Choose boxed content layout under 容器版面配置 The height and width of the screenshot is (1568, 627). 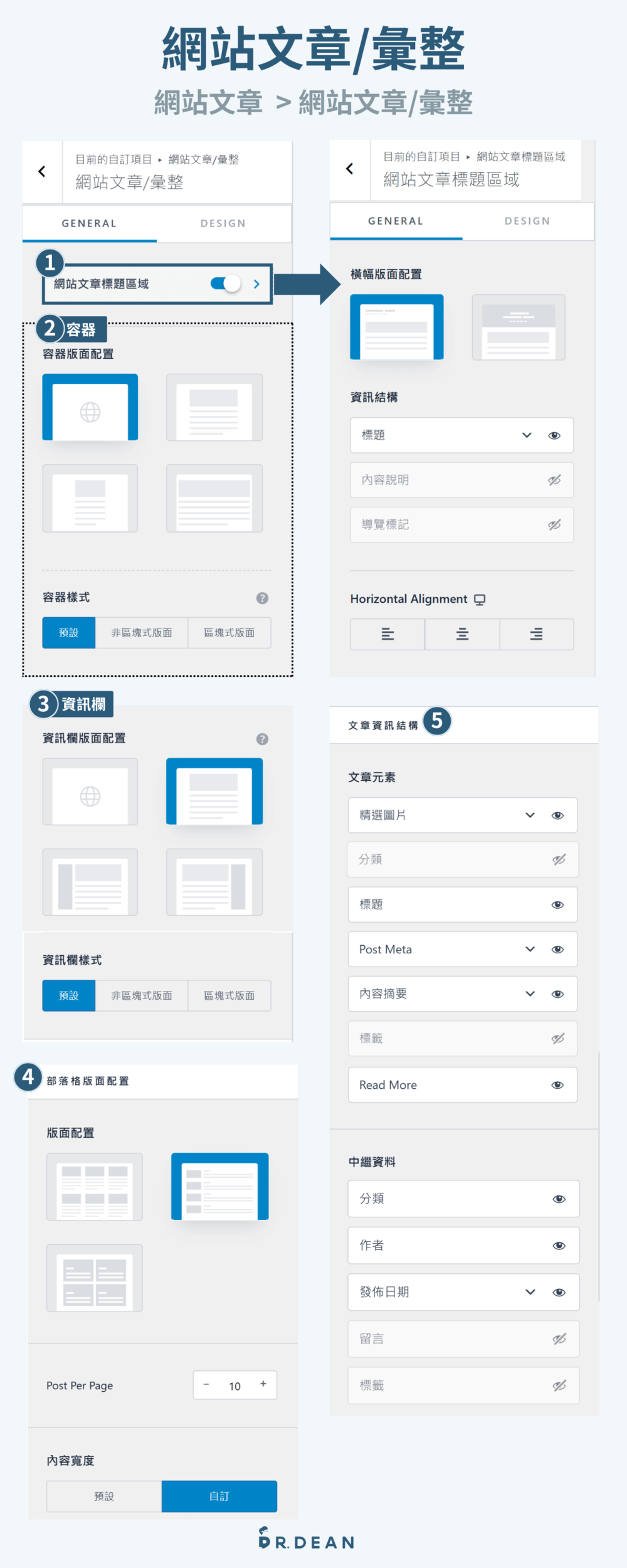(214, 408)
